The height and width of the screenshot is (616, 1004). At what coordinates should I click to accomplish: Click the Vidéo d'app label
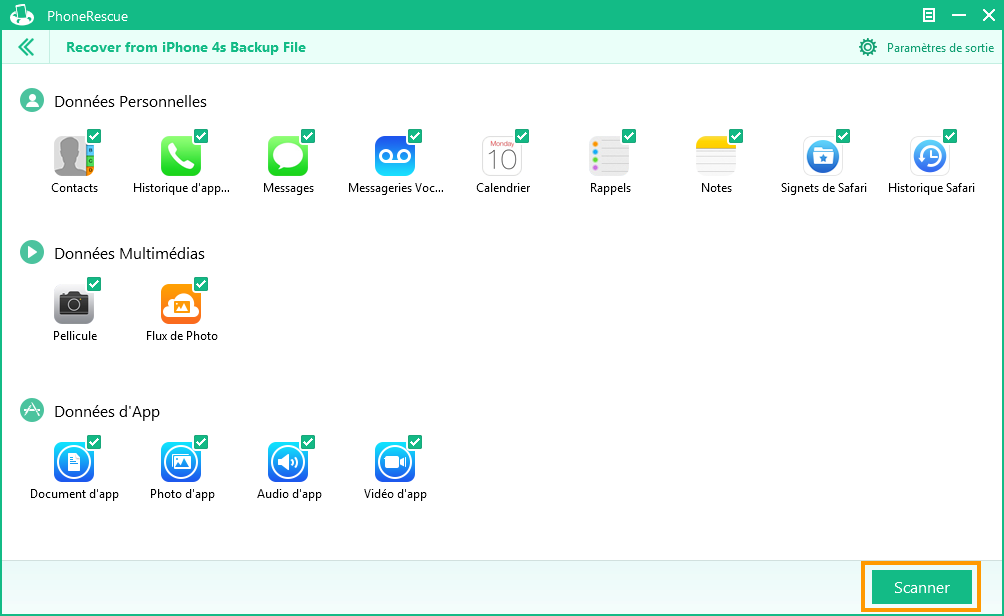(395, 494)
